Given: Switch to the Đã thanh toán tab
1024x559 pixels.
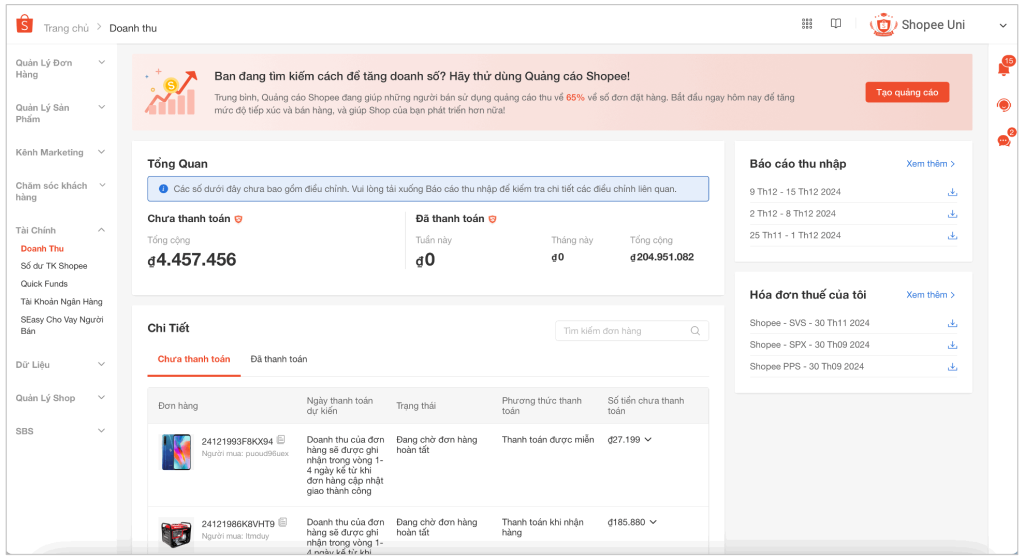Looking at the screenshot, I should click(279, 359).
